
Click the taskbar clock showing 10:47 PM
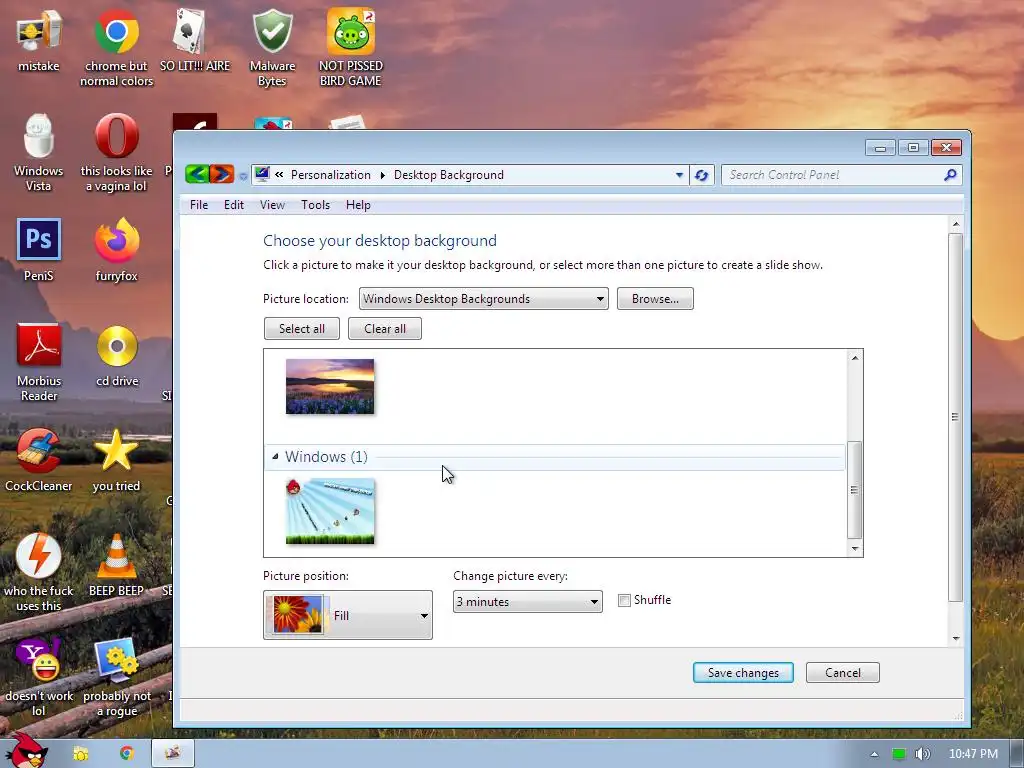[x=973, y=754]
